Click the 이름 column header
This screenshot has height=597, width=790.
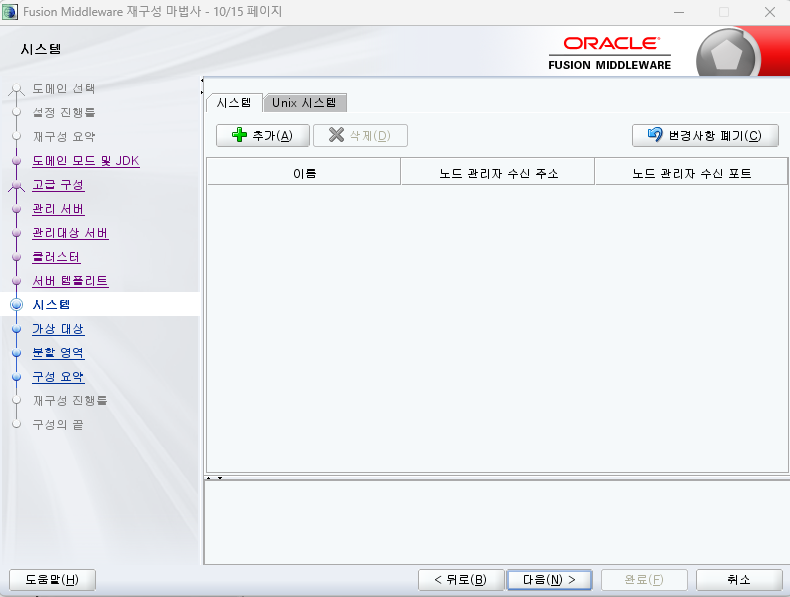point(304,172)
